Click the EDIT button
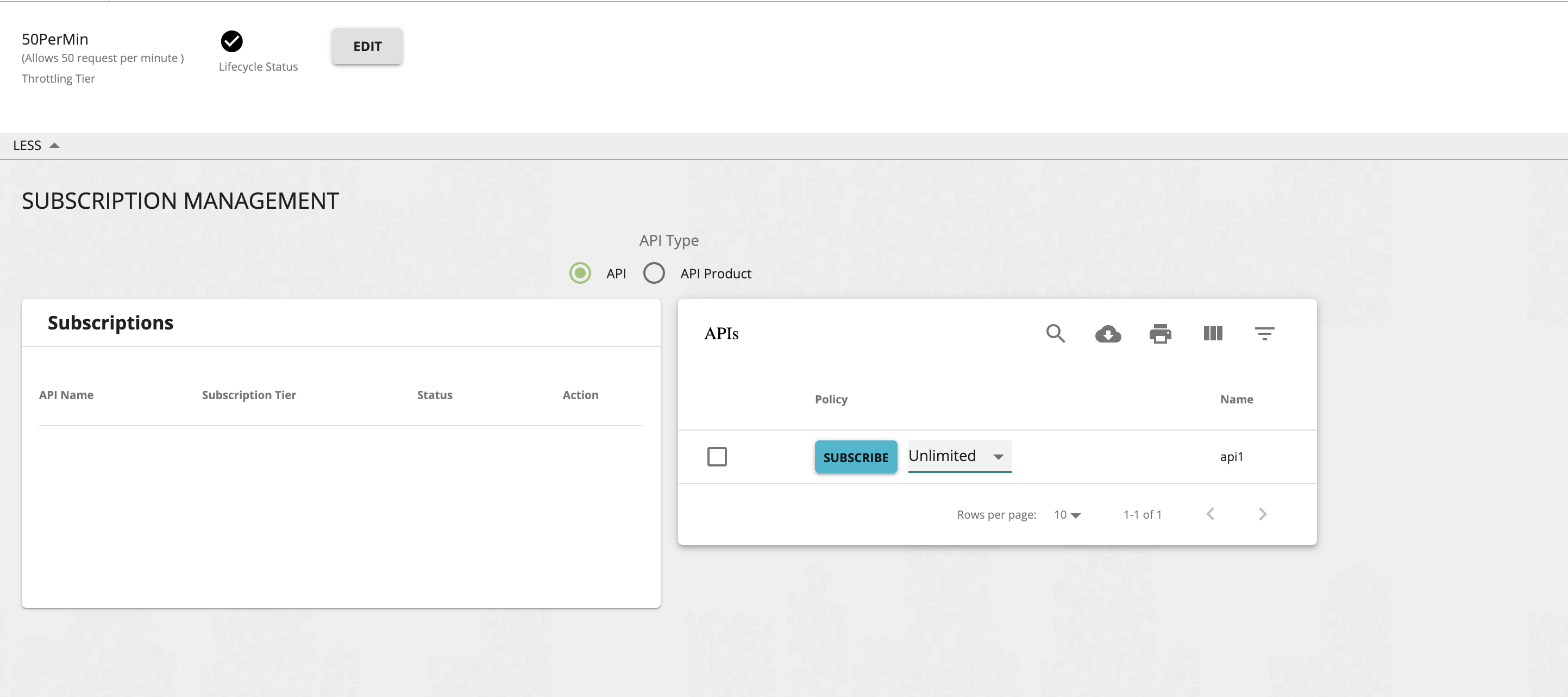 coord(366,46)
